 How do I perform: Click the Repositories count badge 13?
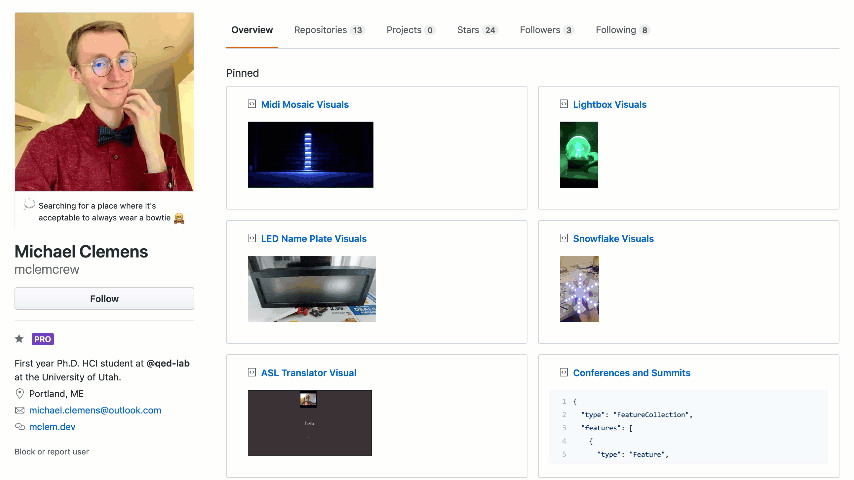pyautogui.click(x=357, y=30)
